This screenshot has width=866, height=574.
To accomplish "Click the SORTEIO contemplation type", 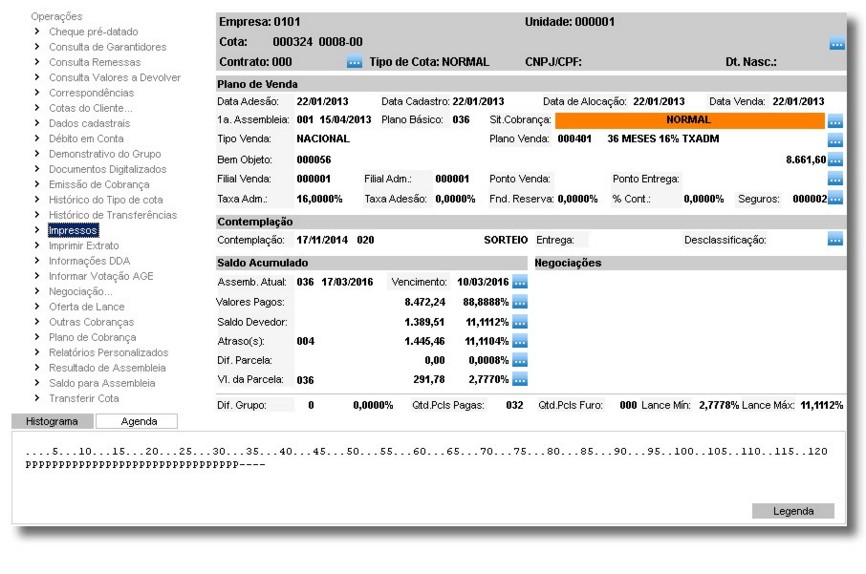I will coord(506,240).
